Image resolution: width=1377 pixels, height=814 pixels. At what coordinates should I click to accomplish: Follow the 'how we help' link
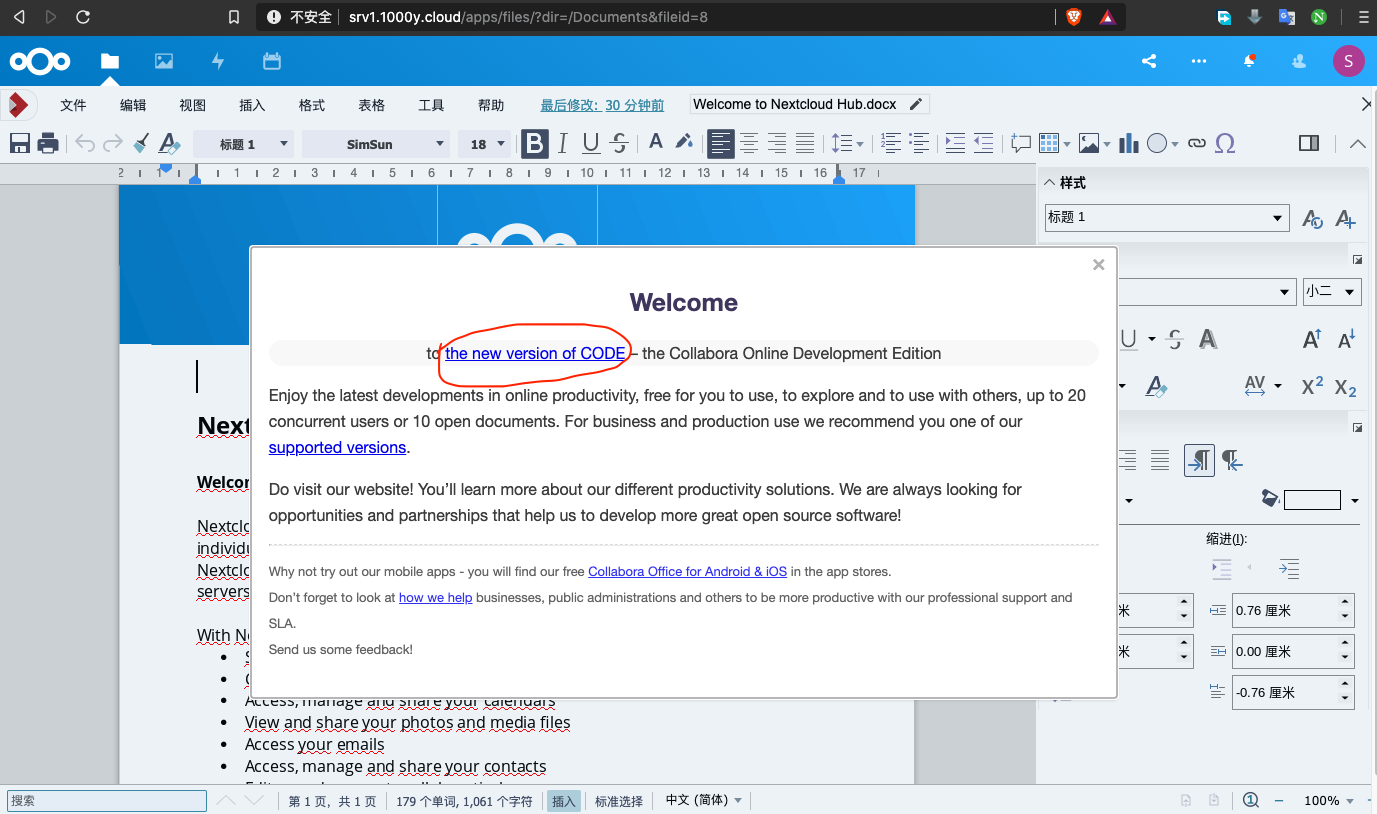click(x=435, y=597)
